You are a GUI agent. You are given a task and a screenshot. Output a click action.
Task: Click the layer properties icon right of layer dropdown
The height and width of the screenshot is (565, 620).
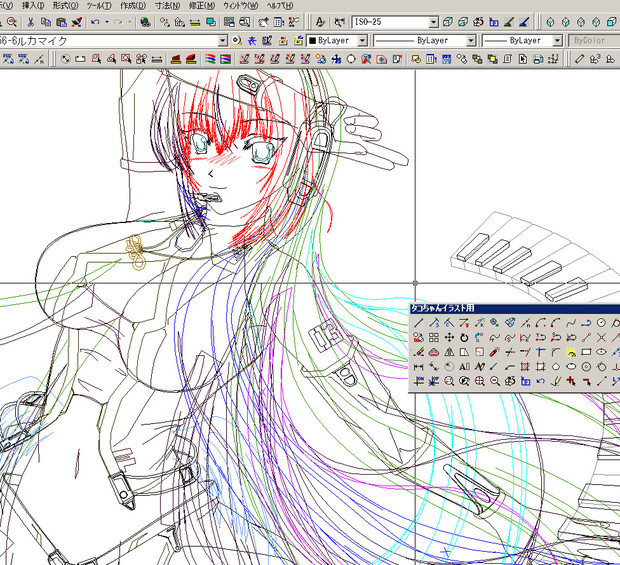coord(236,40)
